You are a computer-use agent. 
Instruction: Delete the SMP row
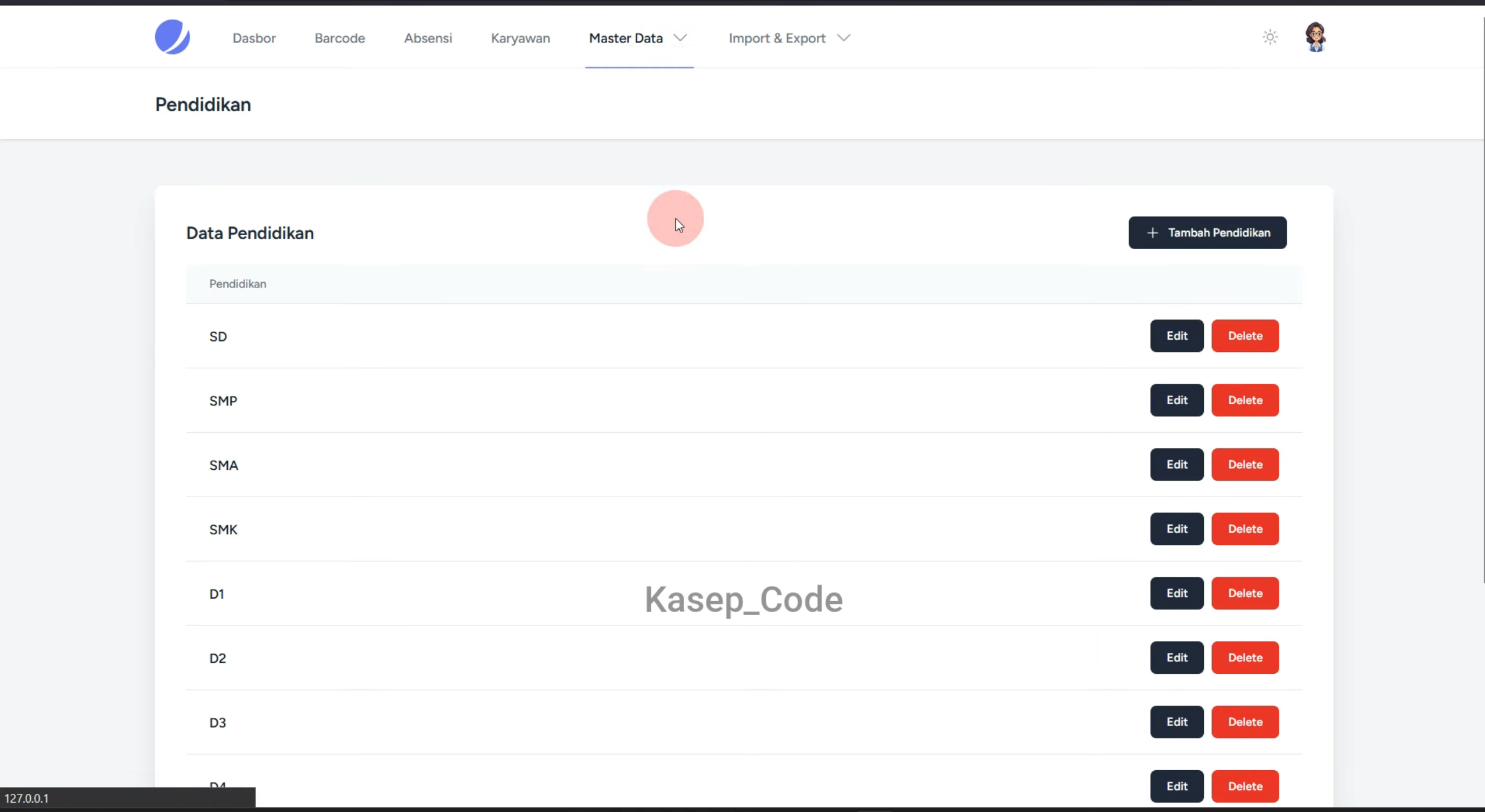pyautogui.click(x=1245, y=400)
